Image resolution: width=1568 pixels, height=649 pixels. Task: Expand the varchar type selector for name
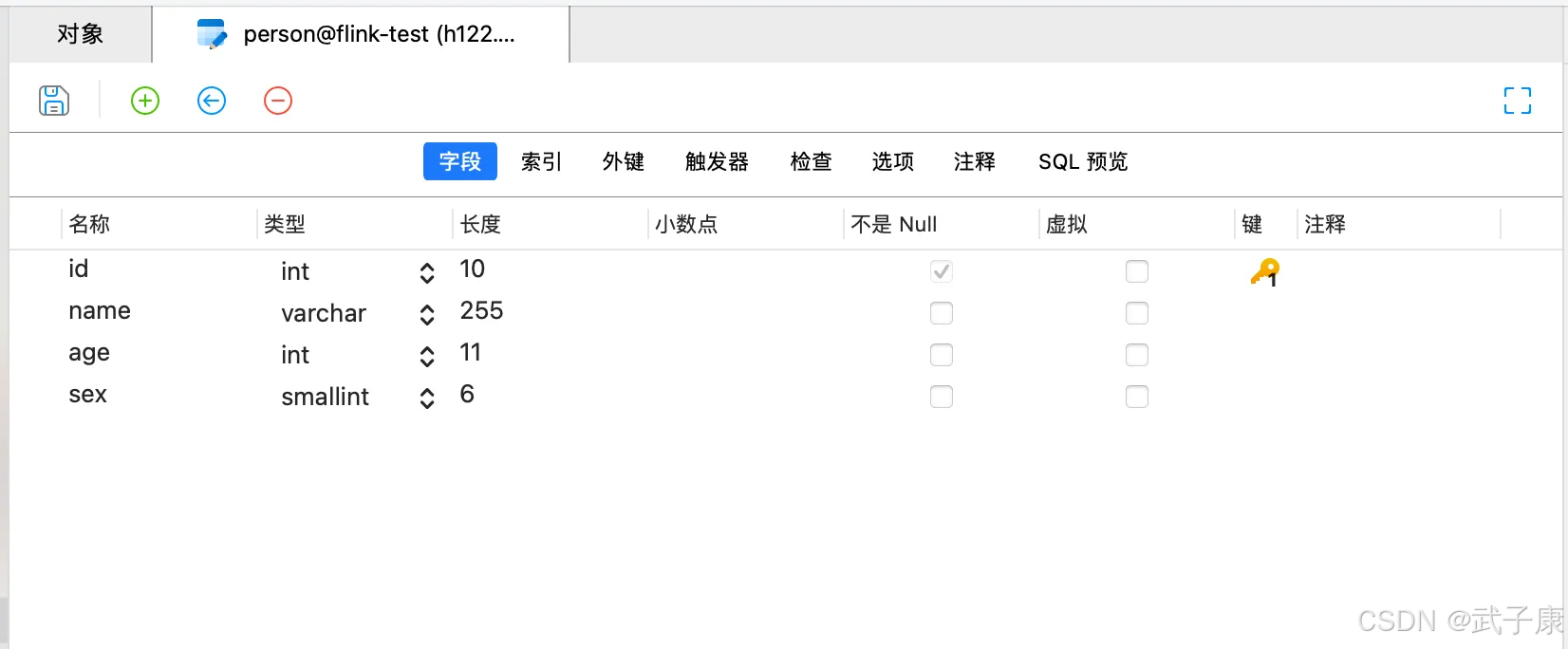point(427,315)
